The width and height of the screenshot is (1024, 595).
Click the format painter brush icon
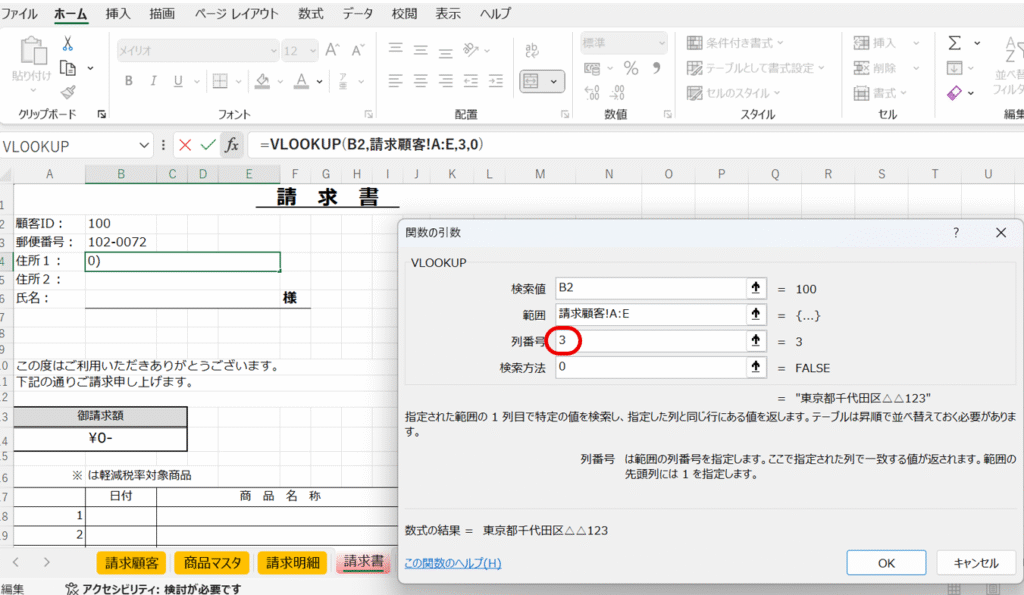(68, 91)
